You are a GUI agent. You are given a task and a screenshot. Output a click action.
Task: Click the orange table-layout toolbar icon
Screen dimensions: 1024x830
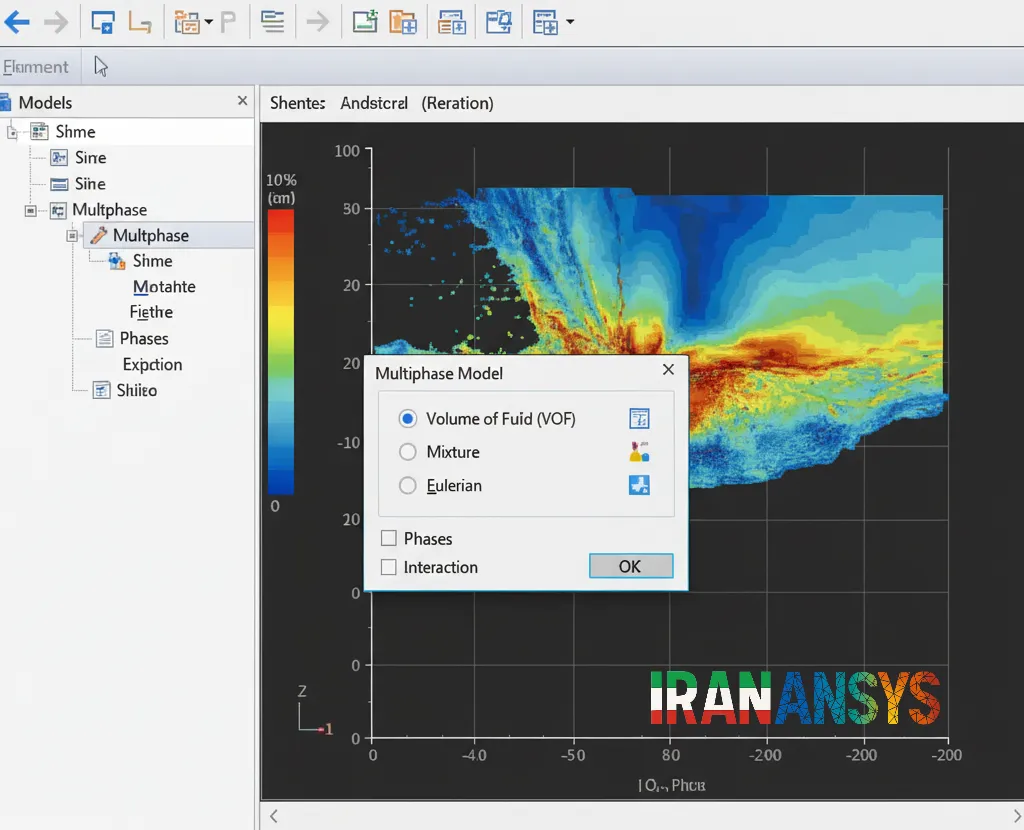451,22
